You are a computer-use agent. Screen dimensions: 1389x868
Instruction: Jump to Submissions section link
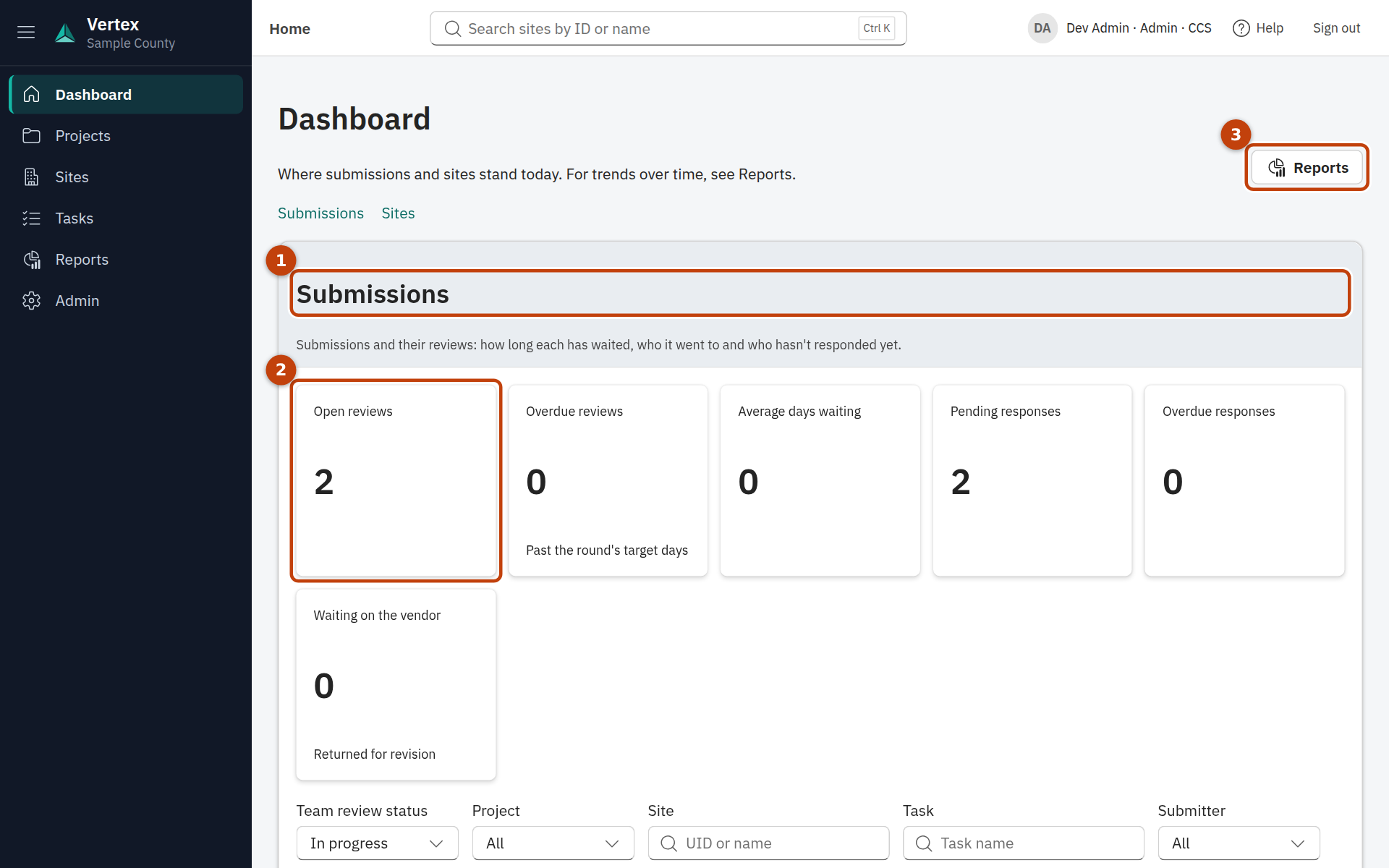[320, 213]
